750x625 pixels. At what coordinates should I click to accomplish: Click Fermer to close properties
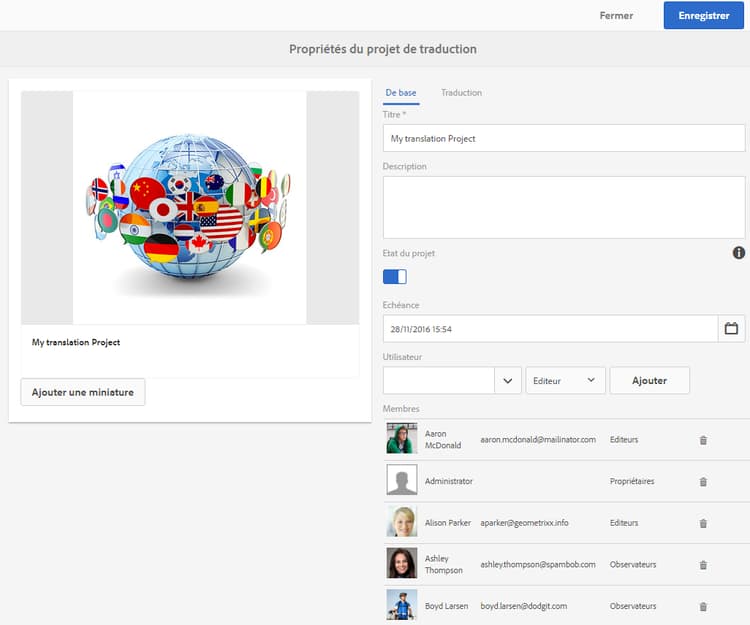point(616,15)
